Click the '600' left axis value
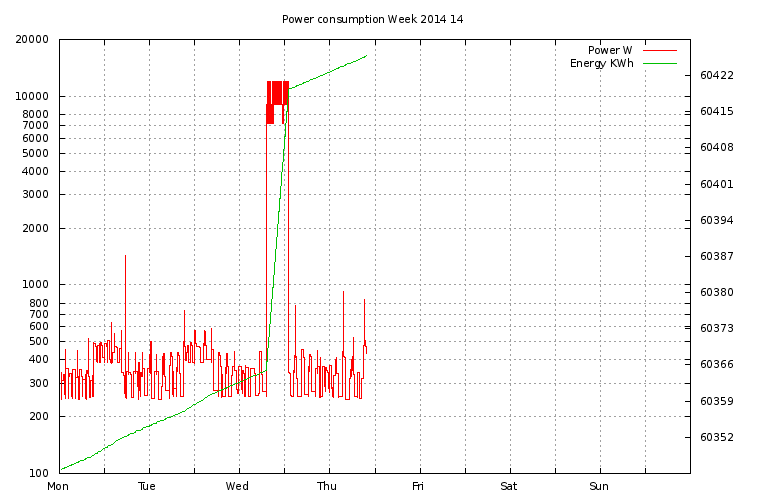The width and height of the screenshot is (768, 500). [x=39, y=326]
